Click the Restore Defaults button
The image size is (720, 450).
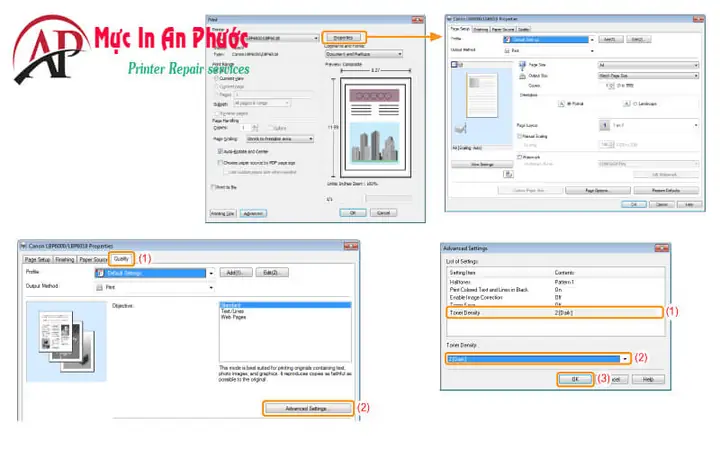(x=666, y=190)
